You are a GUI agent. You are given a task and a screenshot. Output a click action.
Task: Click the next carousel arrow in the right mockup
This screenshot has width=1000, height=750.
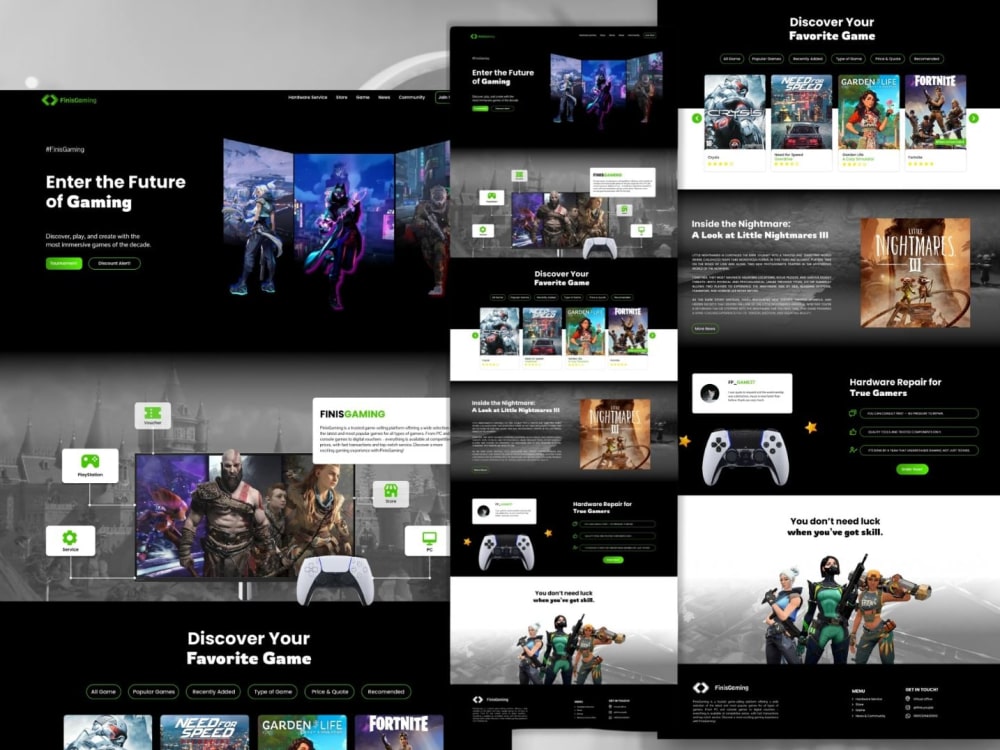973,118
